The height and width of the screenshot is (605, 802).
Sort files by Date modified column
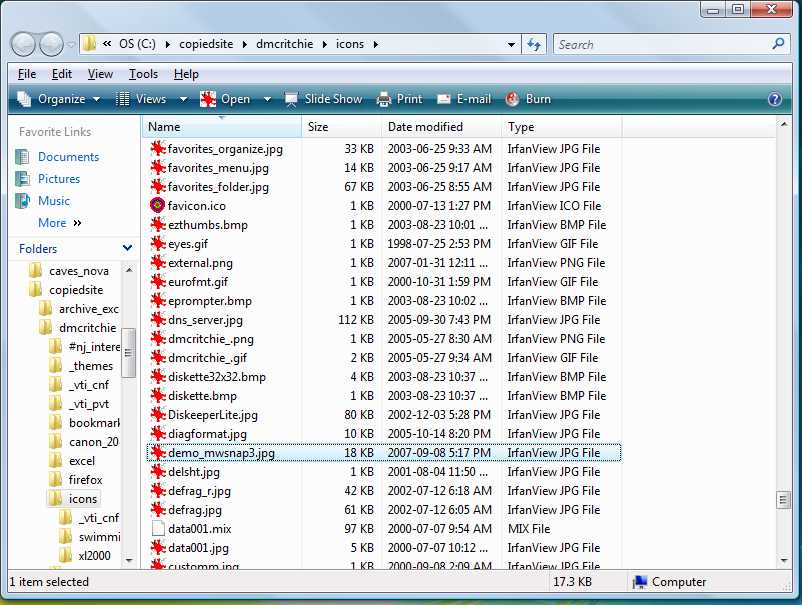(425, 127)
